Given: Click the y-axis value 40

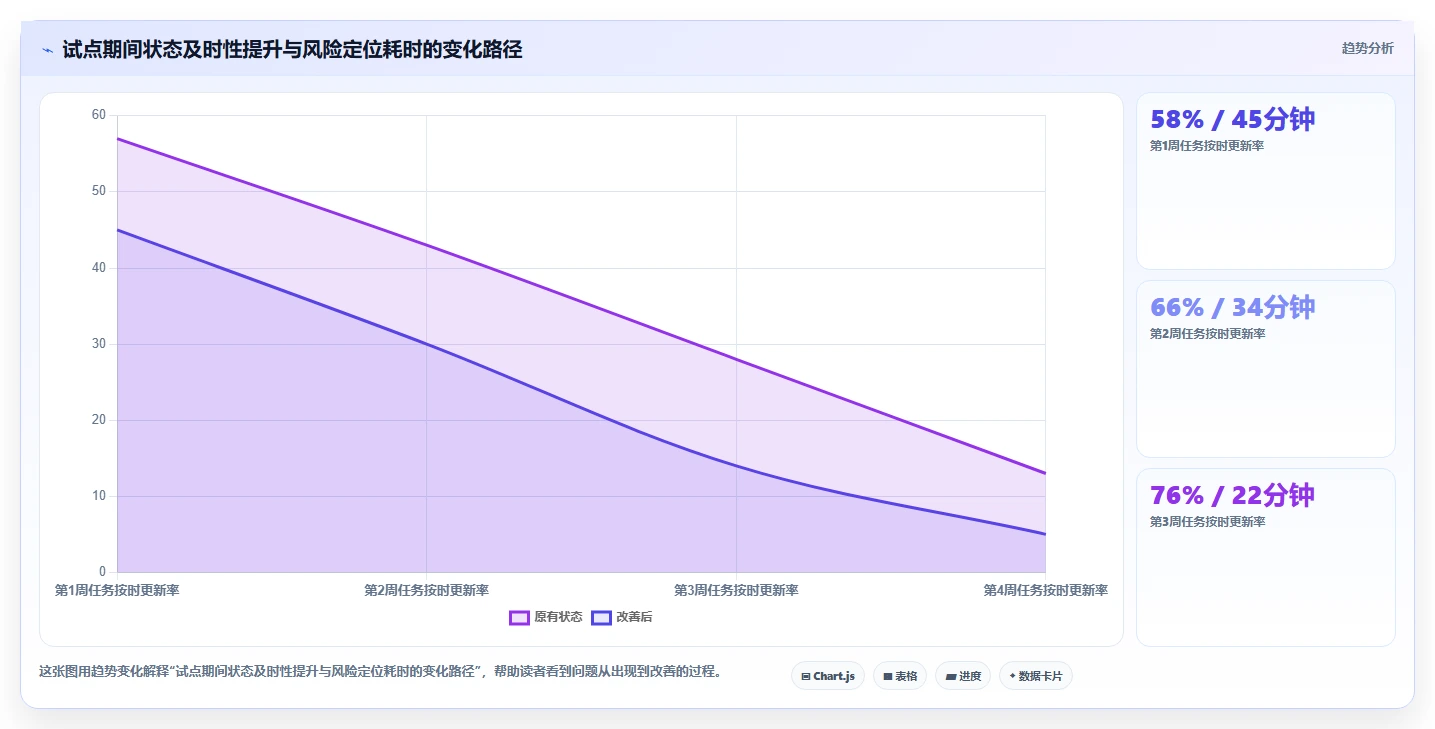Looking at the screenshot, I should pyautogui.click(x=98, y=268).
